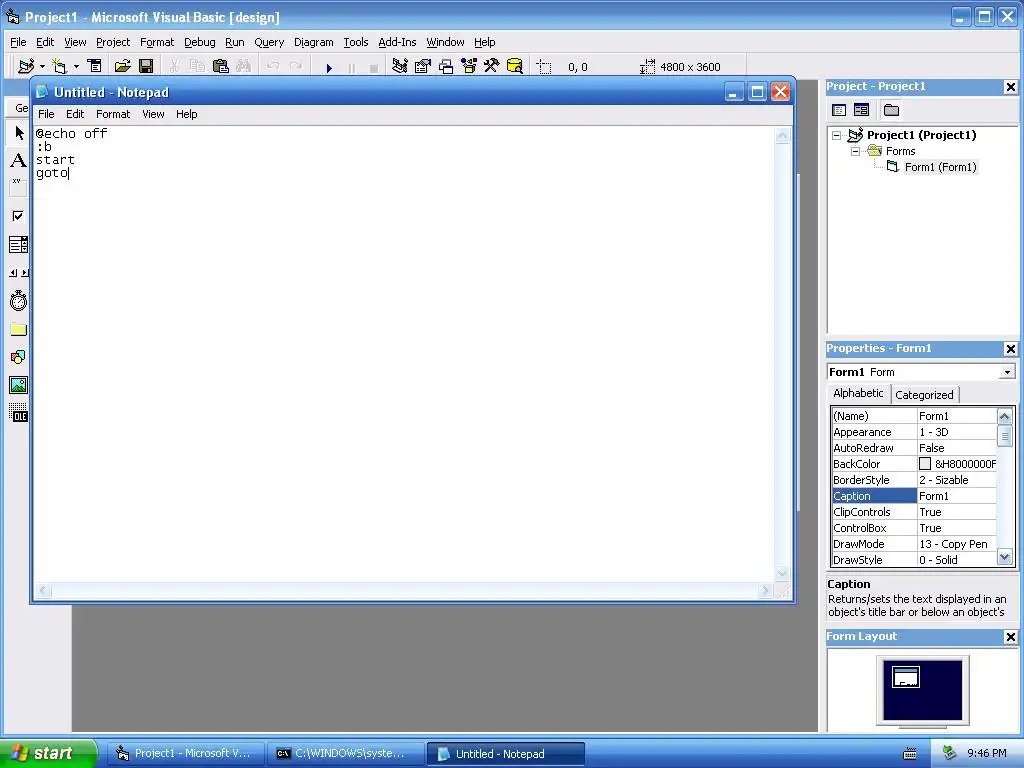The width and height of the screenshot is (1024, 768).
Task: Select the Timer stopwatch control
Action: [18, 301]
